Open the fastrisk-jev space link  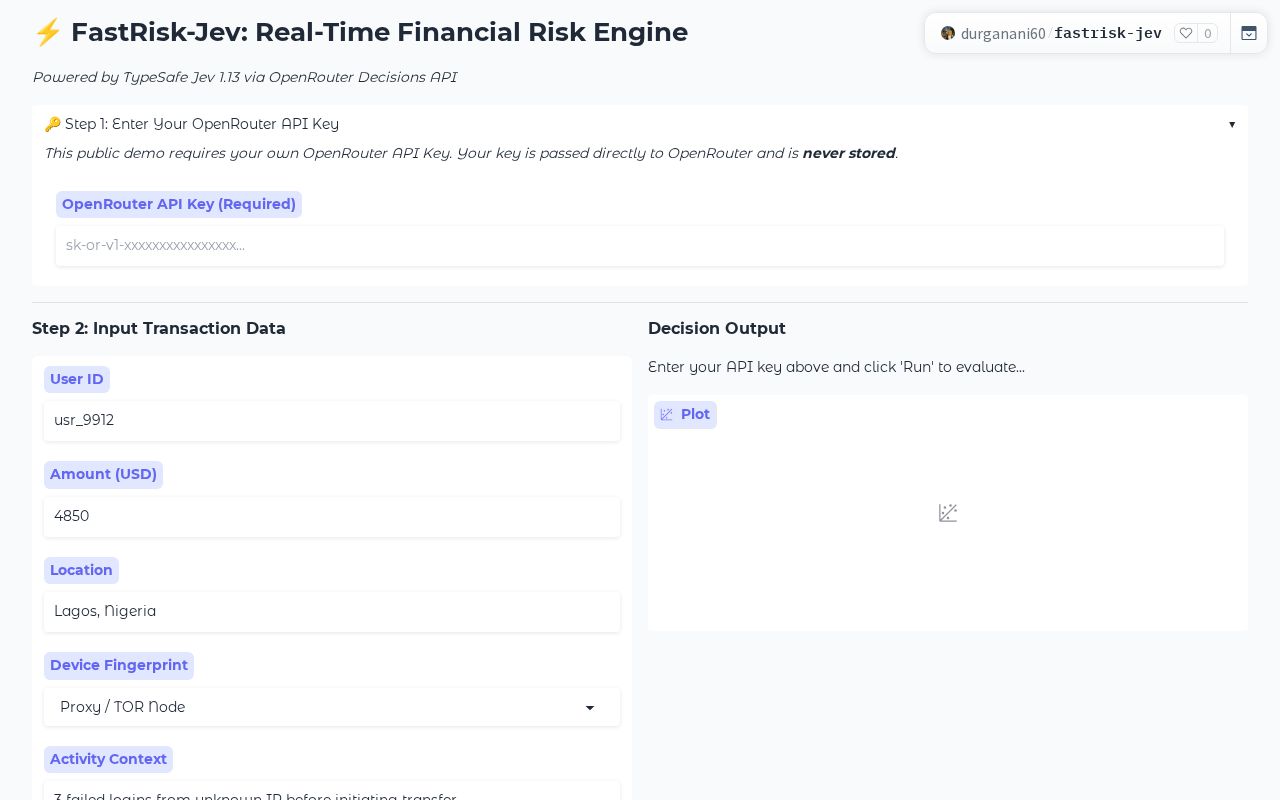tap(1108, 33)
